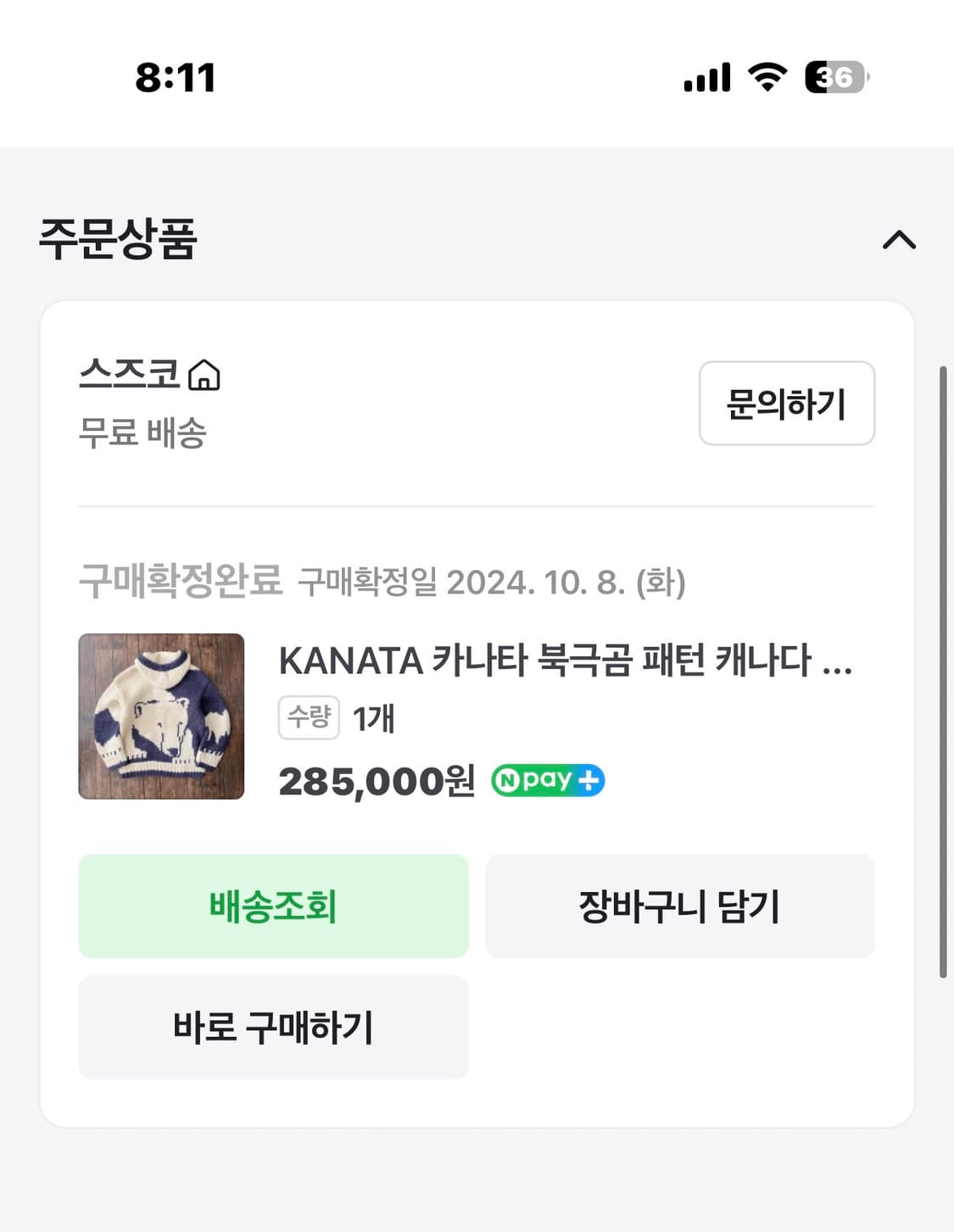Image resolution: width=954 pixels, height=1232 pixels.
Task: Collapse the 주문상품 section chevron
Action: click(x=899, y=241)
